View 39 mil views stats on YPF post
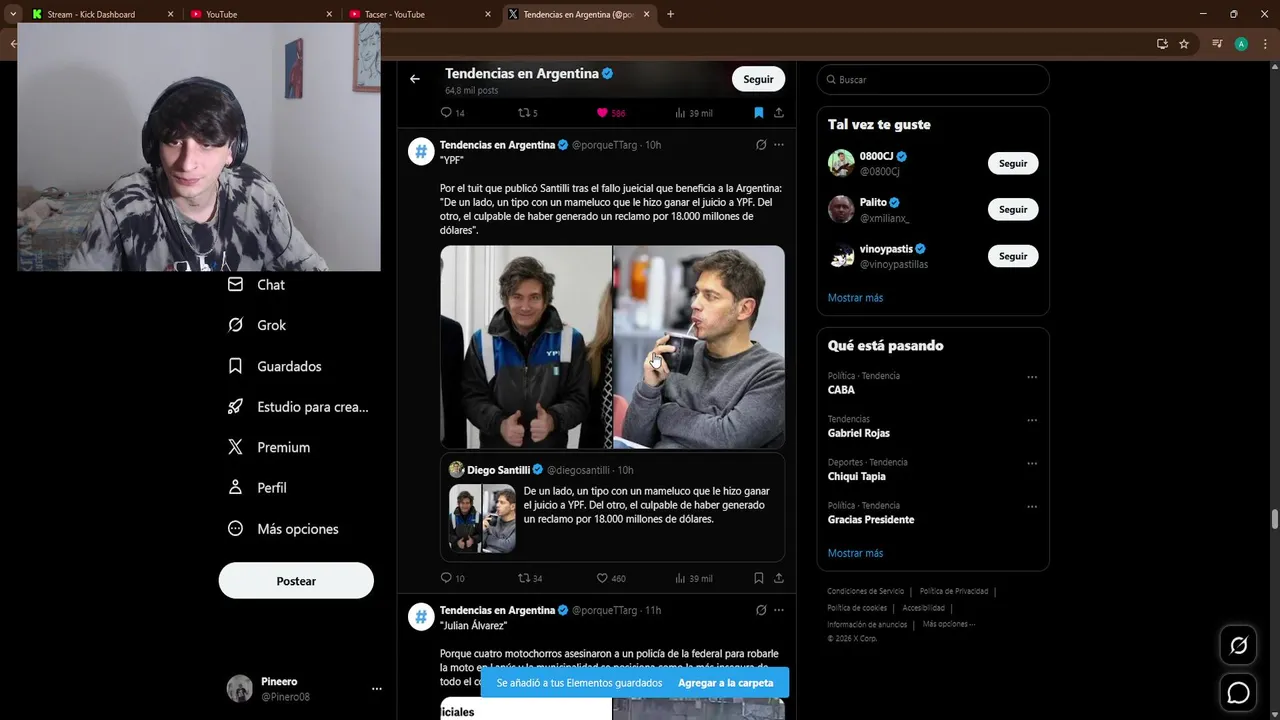This screenshot has height=720, width=1280. tap(694, 578)
